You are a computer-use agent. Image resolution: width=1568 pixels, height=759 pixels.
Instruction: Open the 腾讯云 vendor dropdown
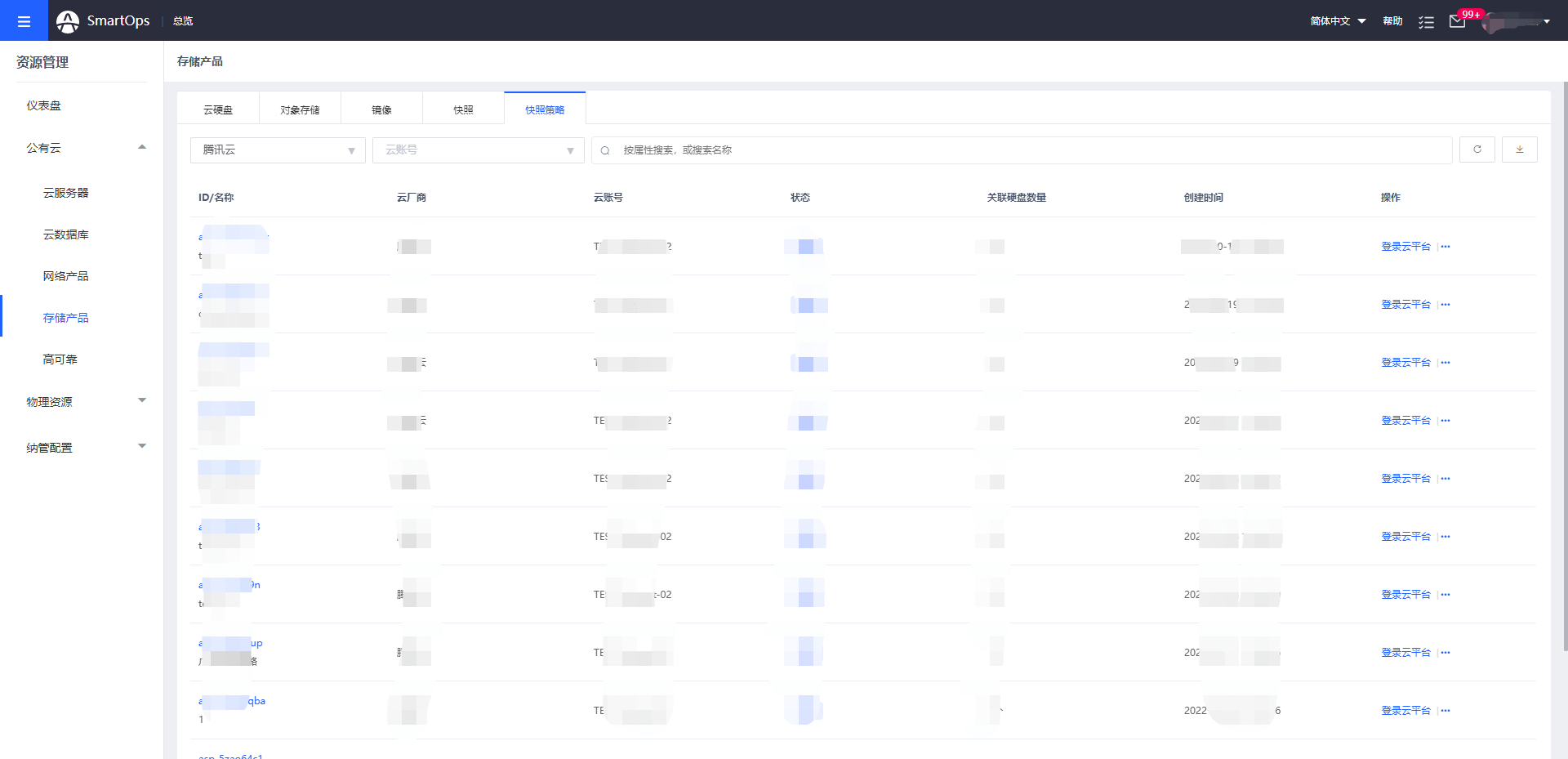point(278,150)
